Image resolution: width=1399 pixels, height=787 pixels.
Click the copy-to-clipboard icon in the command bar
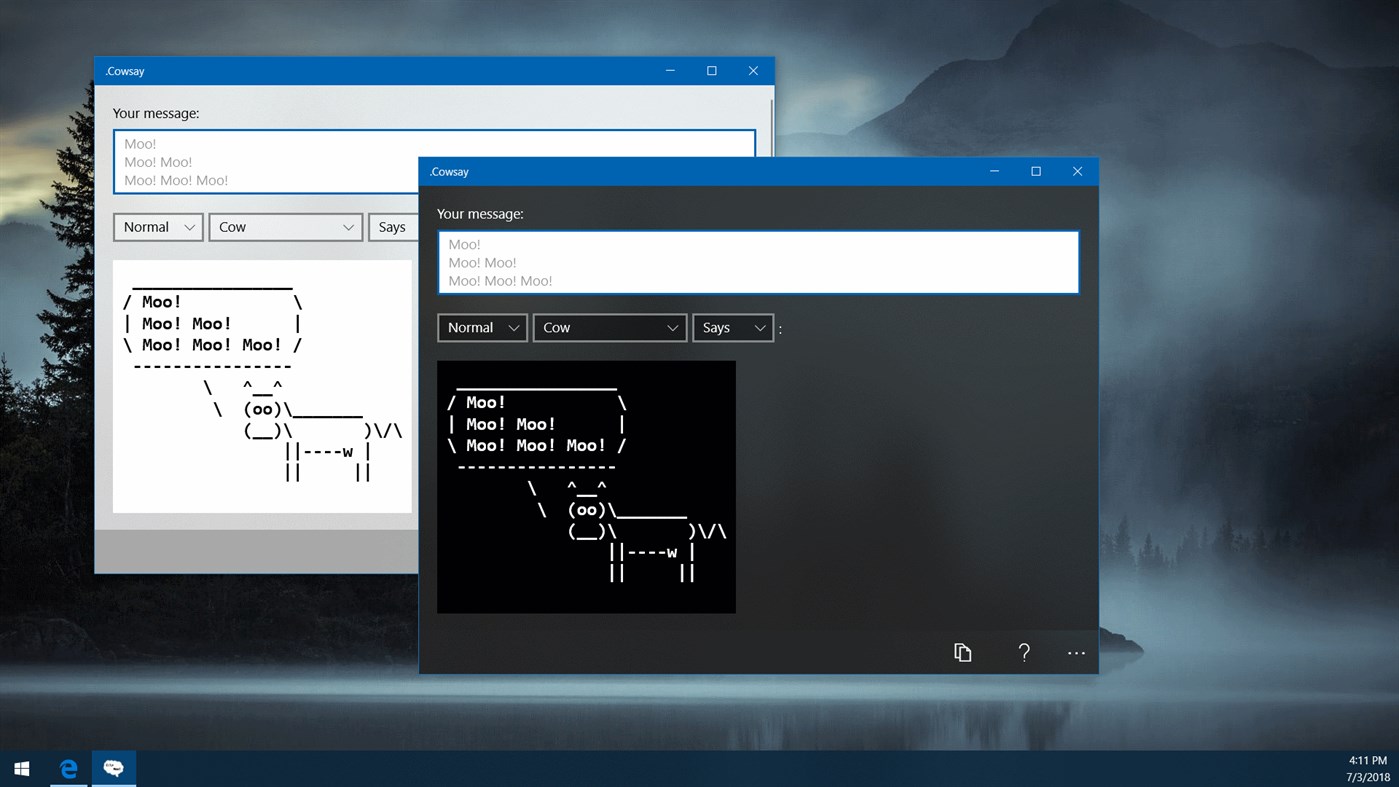coord(962,652)
